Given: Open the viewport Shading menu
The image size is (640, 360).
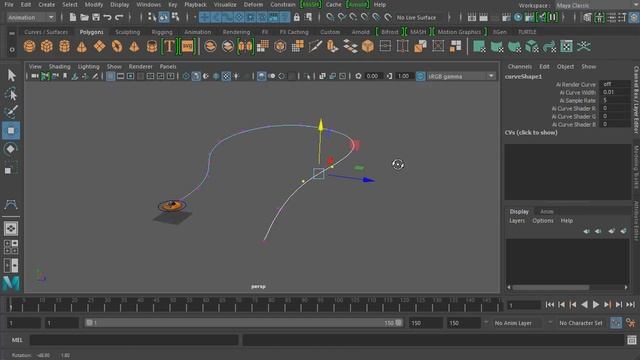Looking at the screenshot, I should pos(60,67).
